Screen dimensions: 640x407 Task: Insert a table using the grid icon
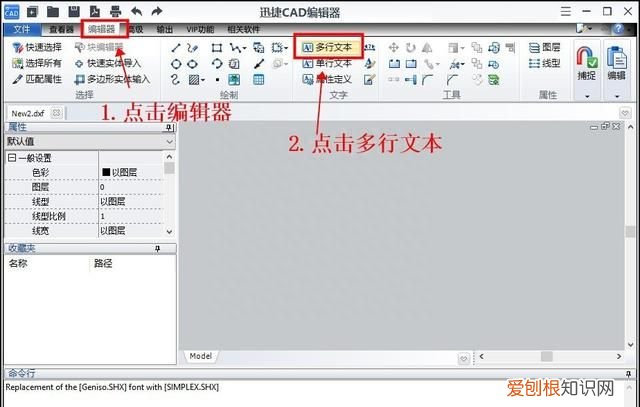pos(258,80)
